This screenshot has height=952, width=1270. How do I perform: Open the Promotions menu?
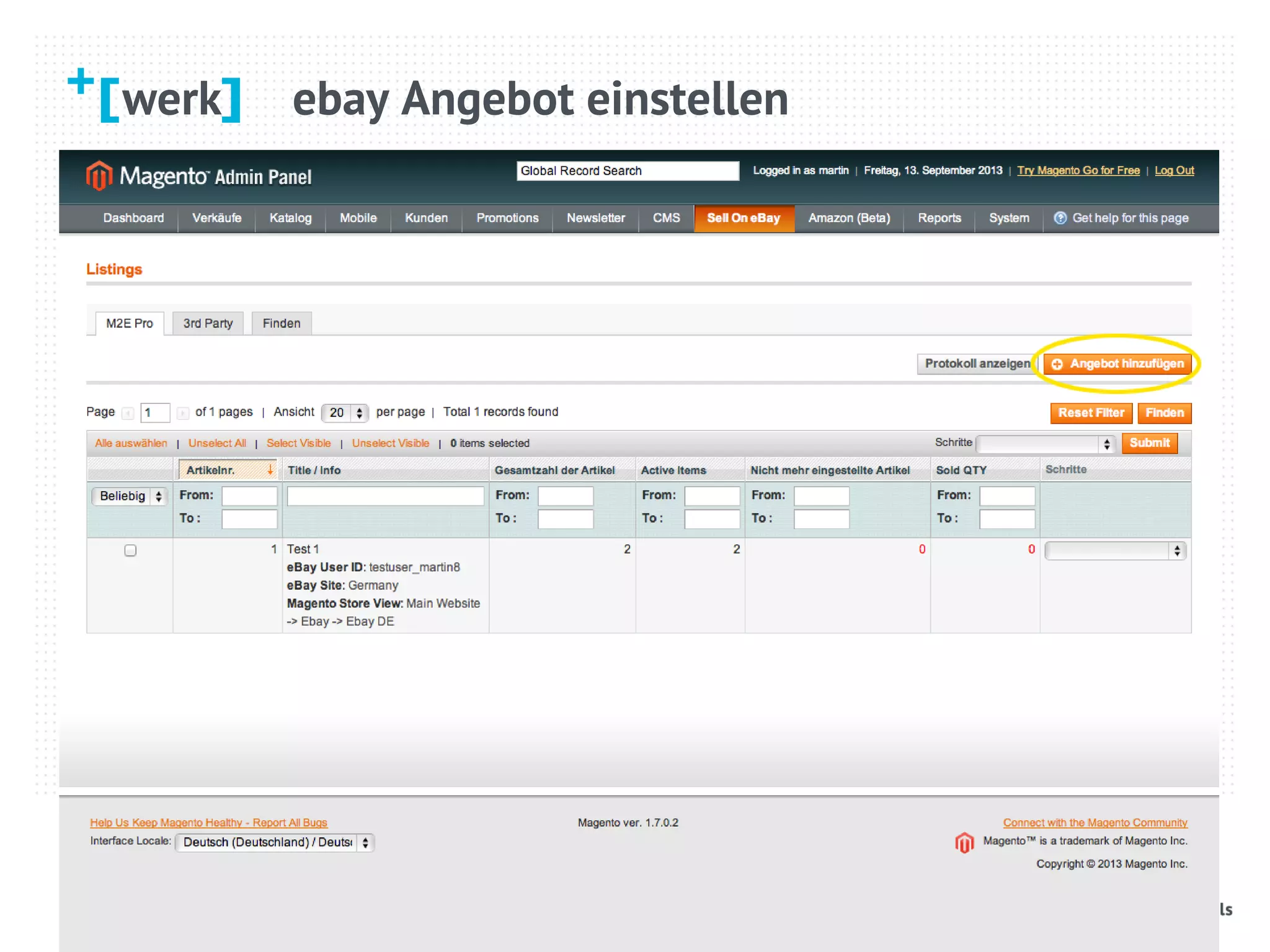tap(507, 218)
